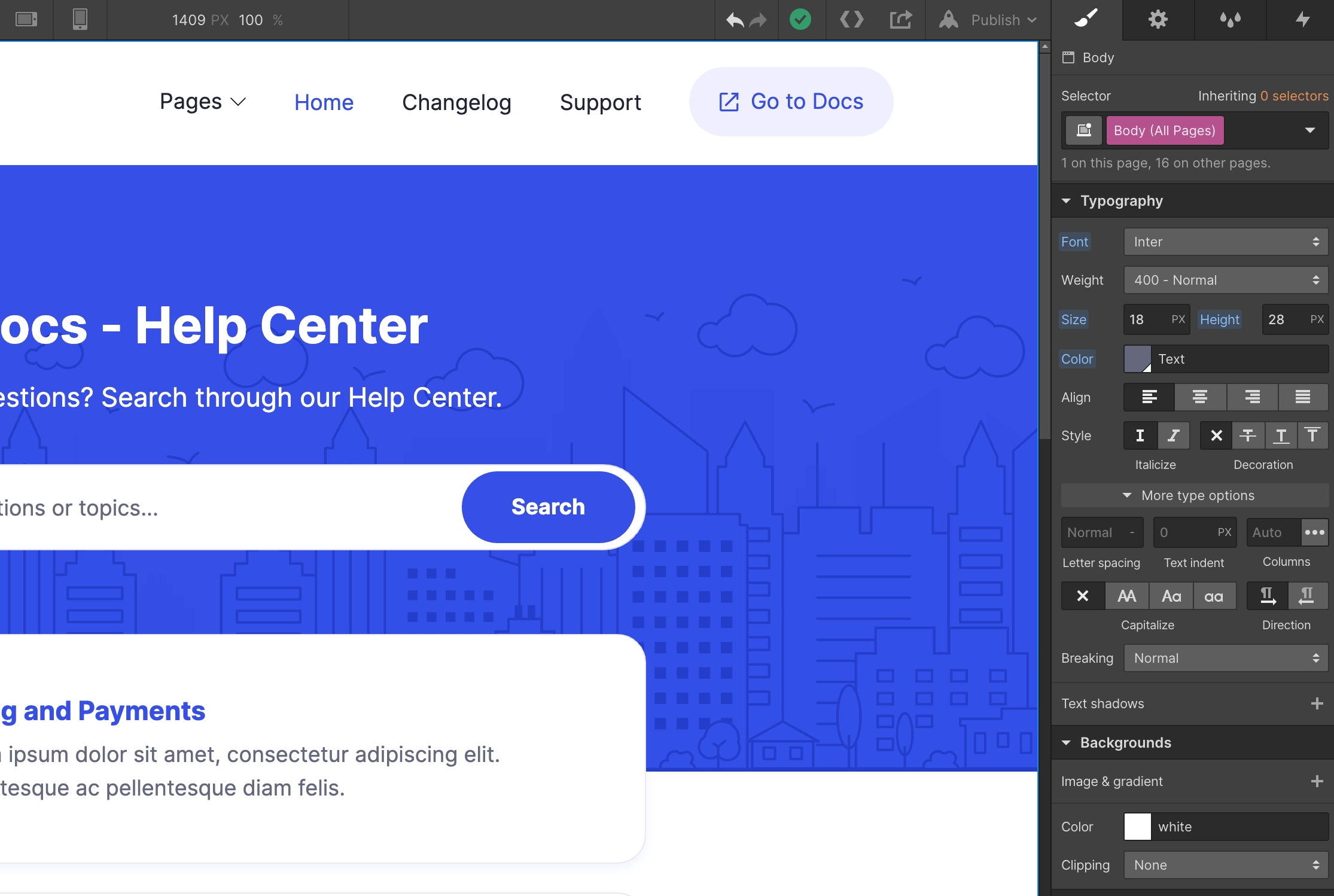Click the canvas width 1409 input field
The image size is (1334, 896).
coord(190,20)
